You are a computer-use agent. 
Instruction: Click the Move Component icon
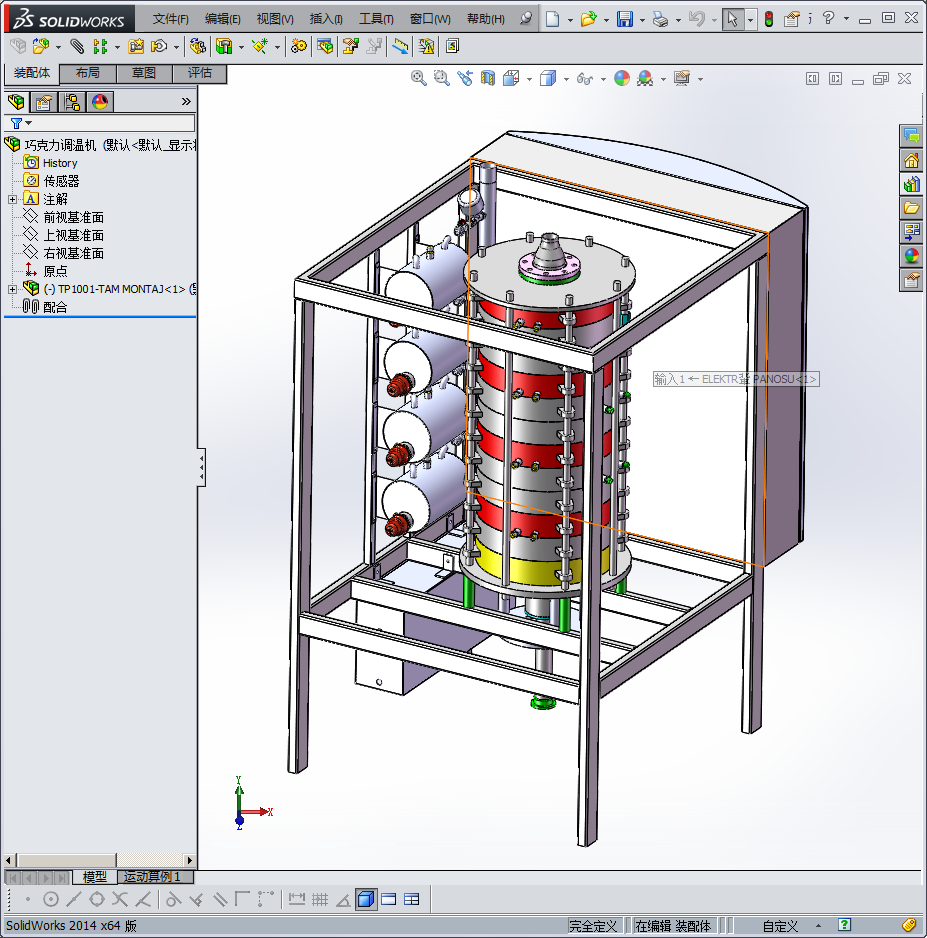(x=160, y=46)
